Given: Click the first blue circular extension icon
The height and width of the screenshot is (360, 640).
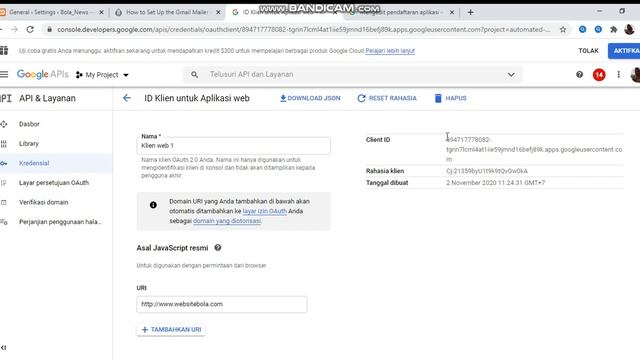Looking at the screenshot, I should pos(582,29).
